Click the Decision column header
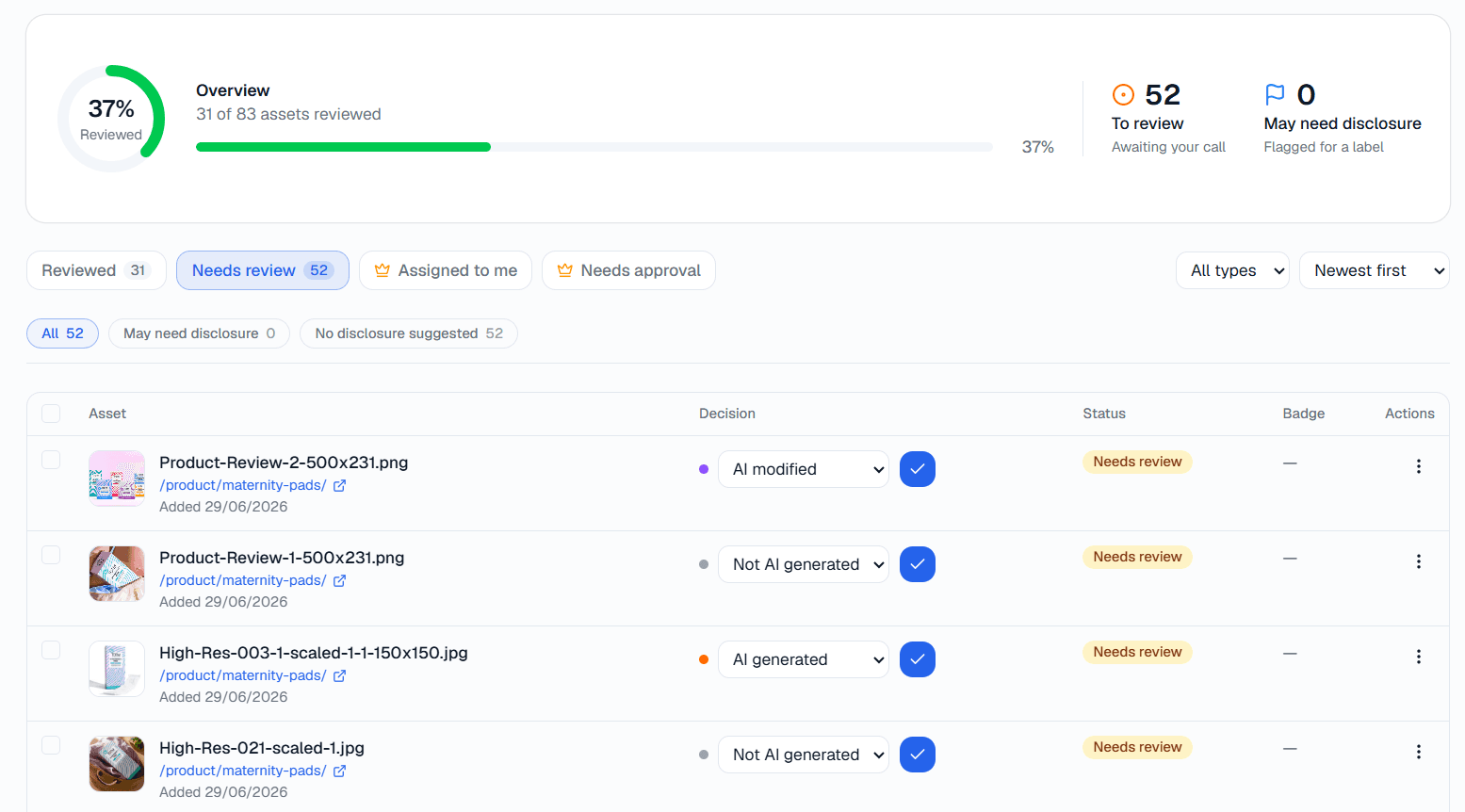The height and width of the screenshot is (812, 1465). tap(727, 414)
